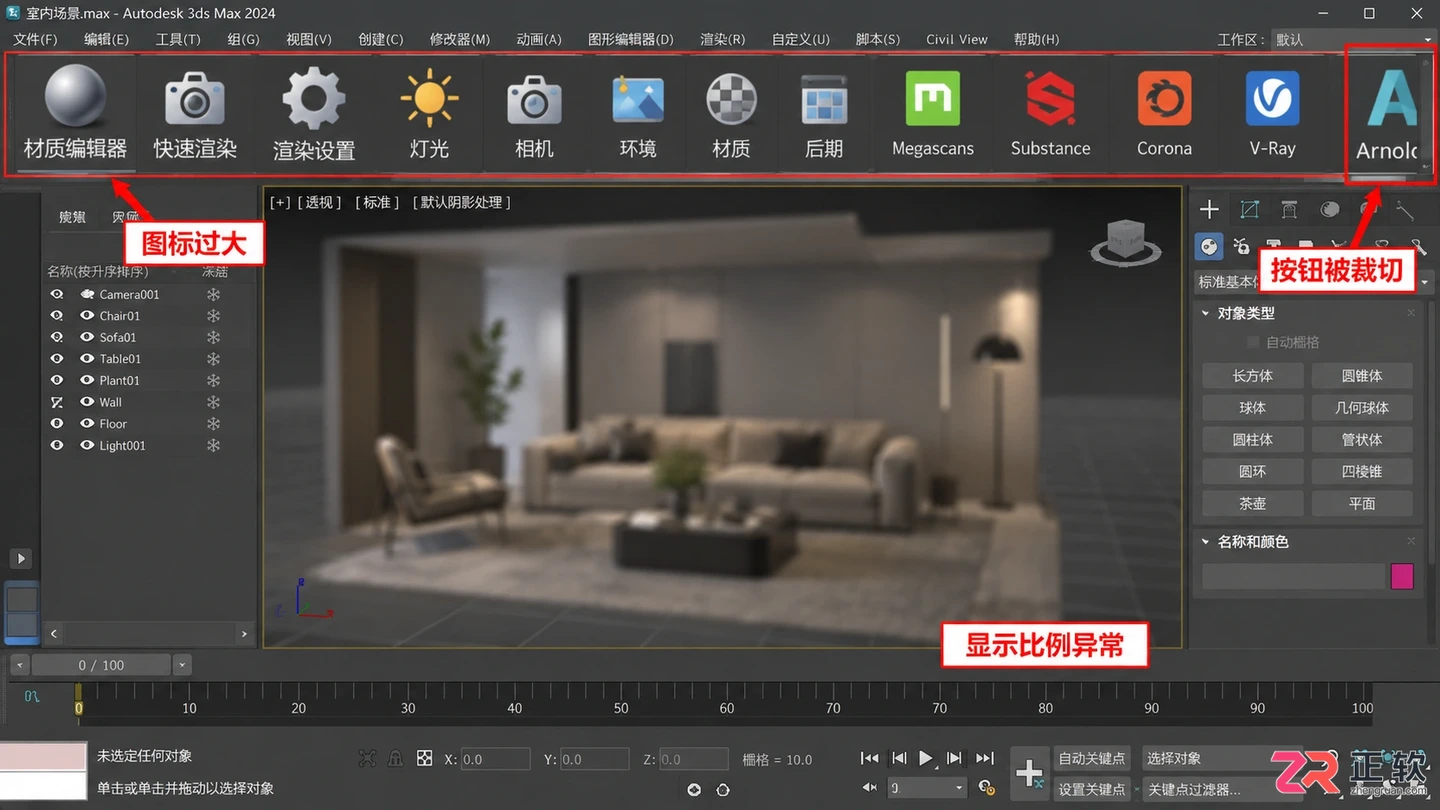Open the 默认阴影处理 shading menu
Screen dimensions: 1440x810
461,202
